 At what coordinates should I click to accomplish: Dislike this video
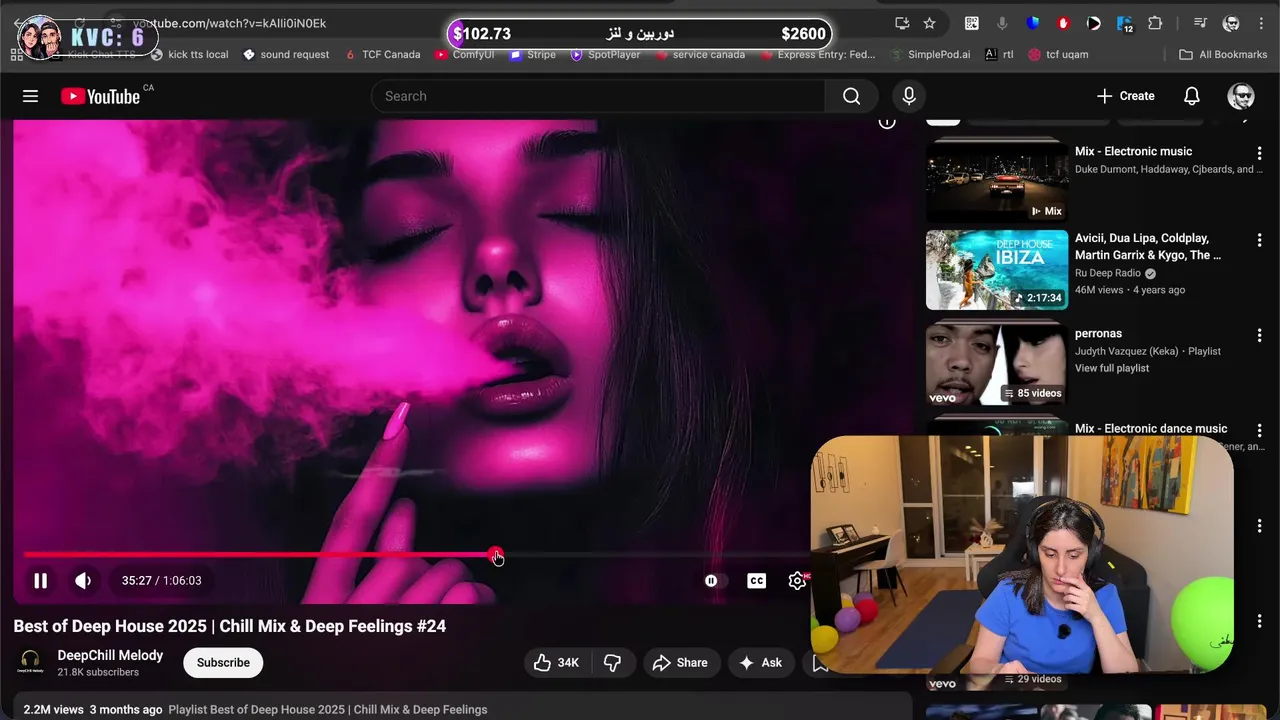pyautogui.click(x=612, y=662)
